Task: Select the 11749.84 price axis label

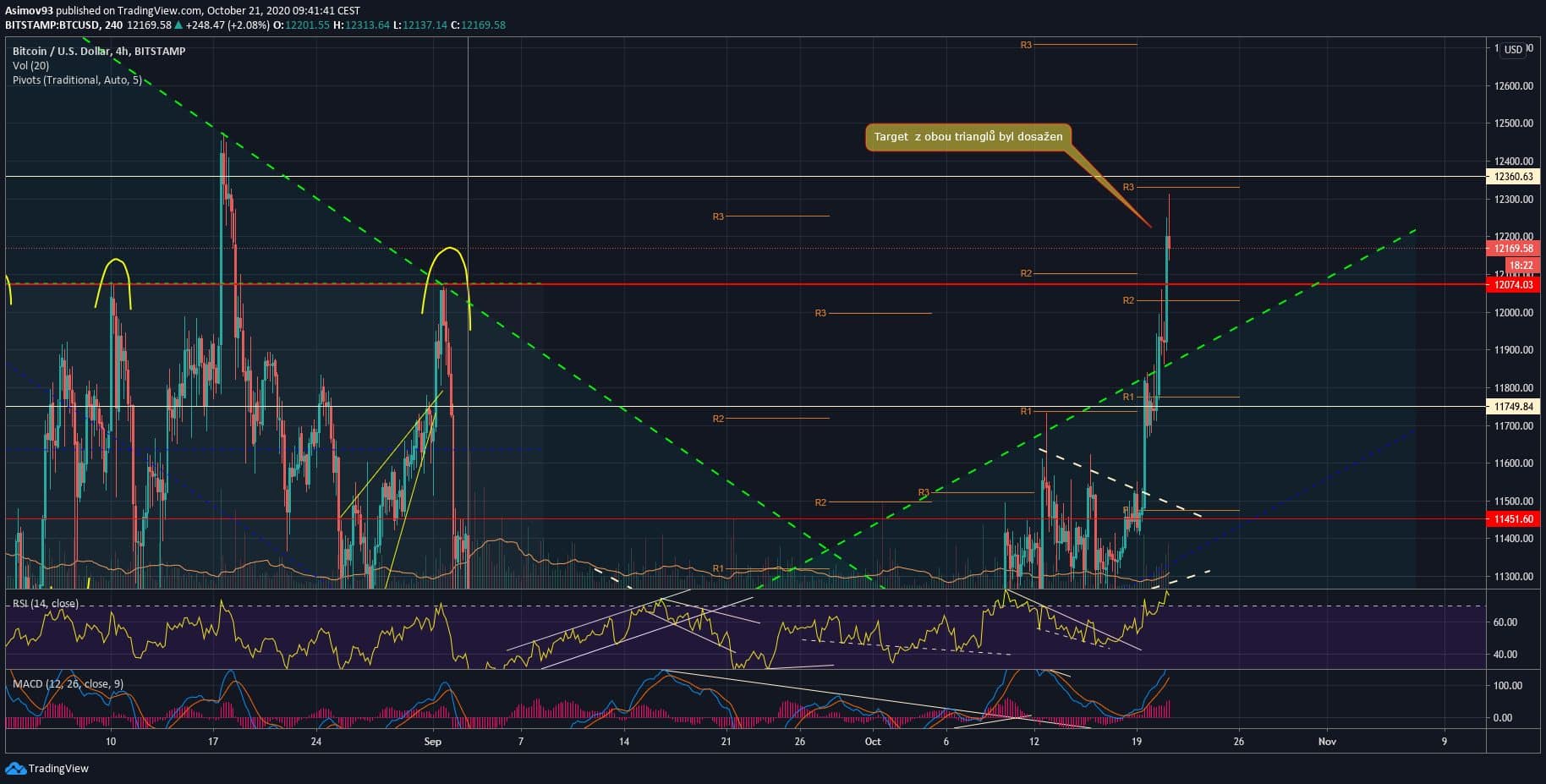Action: [1513, 407]
